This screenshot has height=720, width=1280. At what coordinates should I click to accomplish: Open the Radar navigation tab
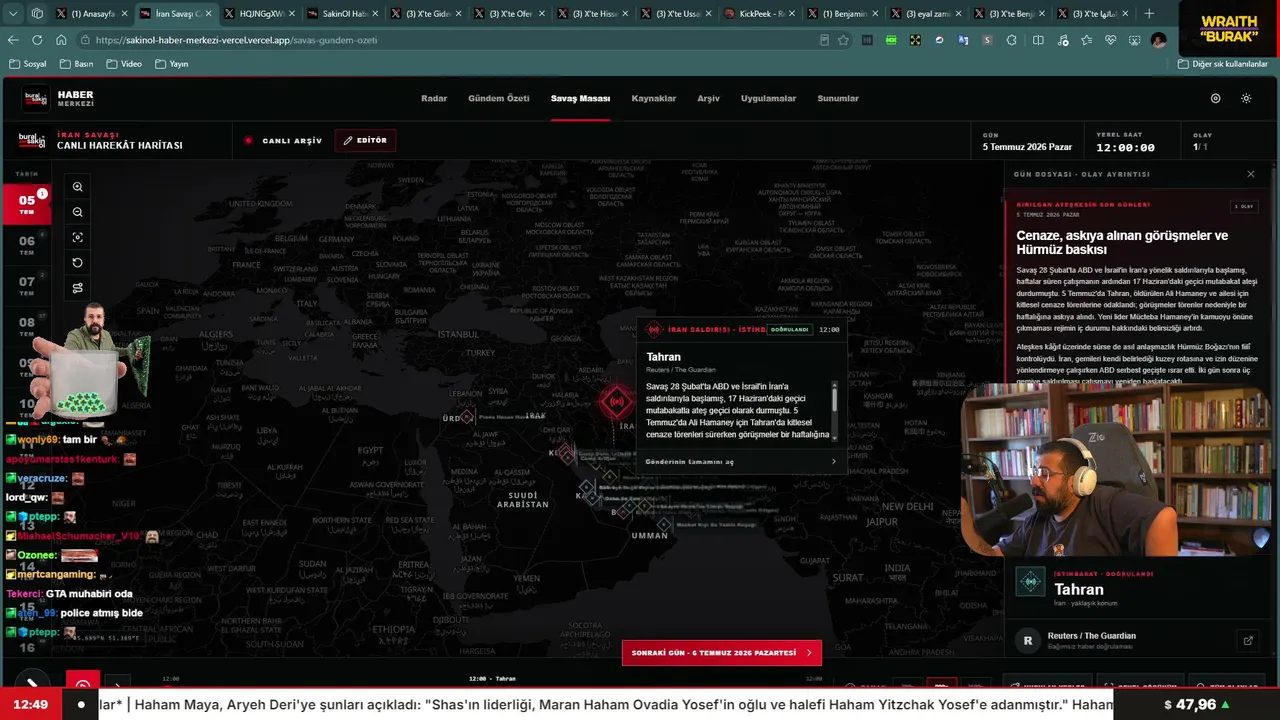(x=434, y=99)
